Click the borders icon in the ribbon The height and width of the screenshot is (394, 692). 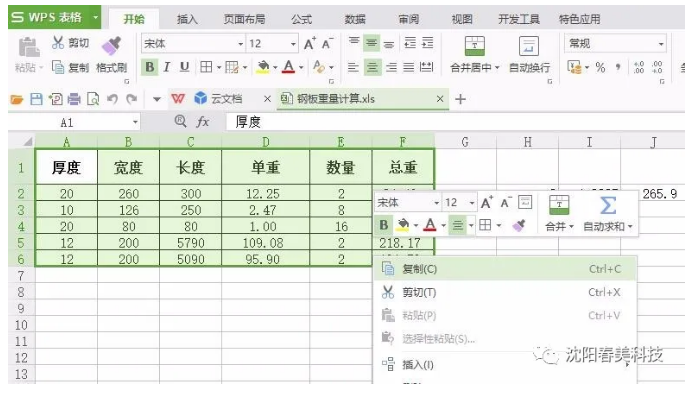(x=206, y=67)
